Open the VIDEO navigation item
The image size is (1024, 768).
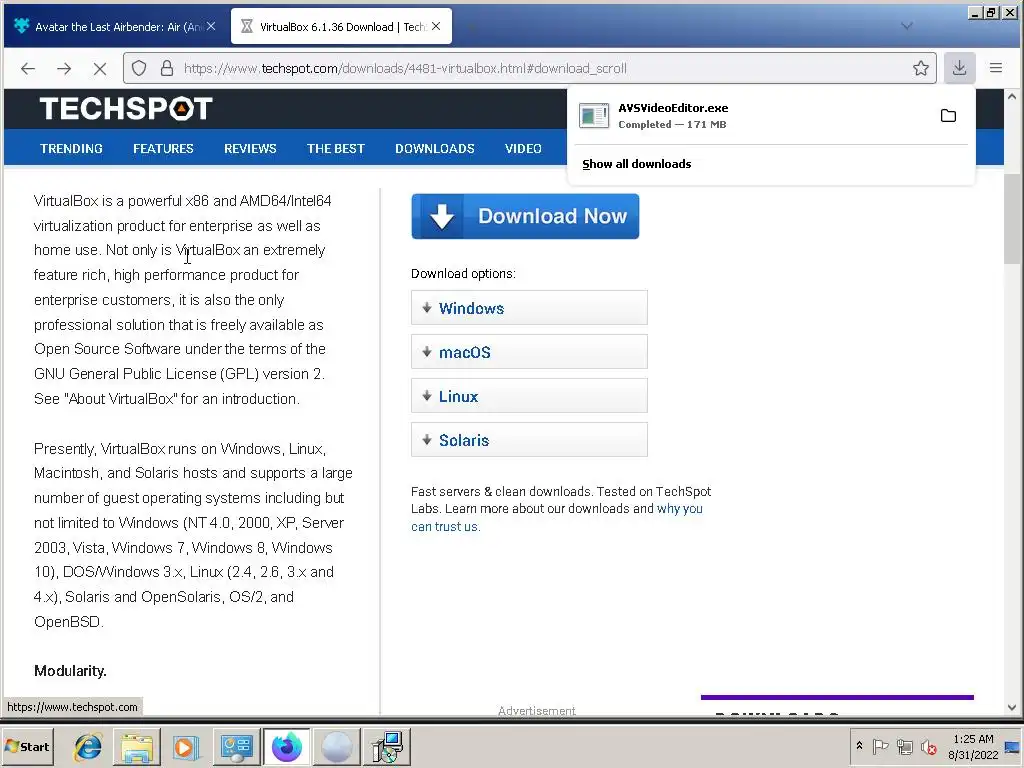point(523,148)
